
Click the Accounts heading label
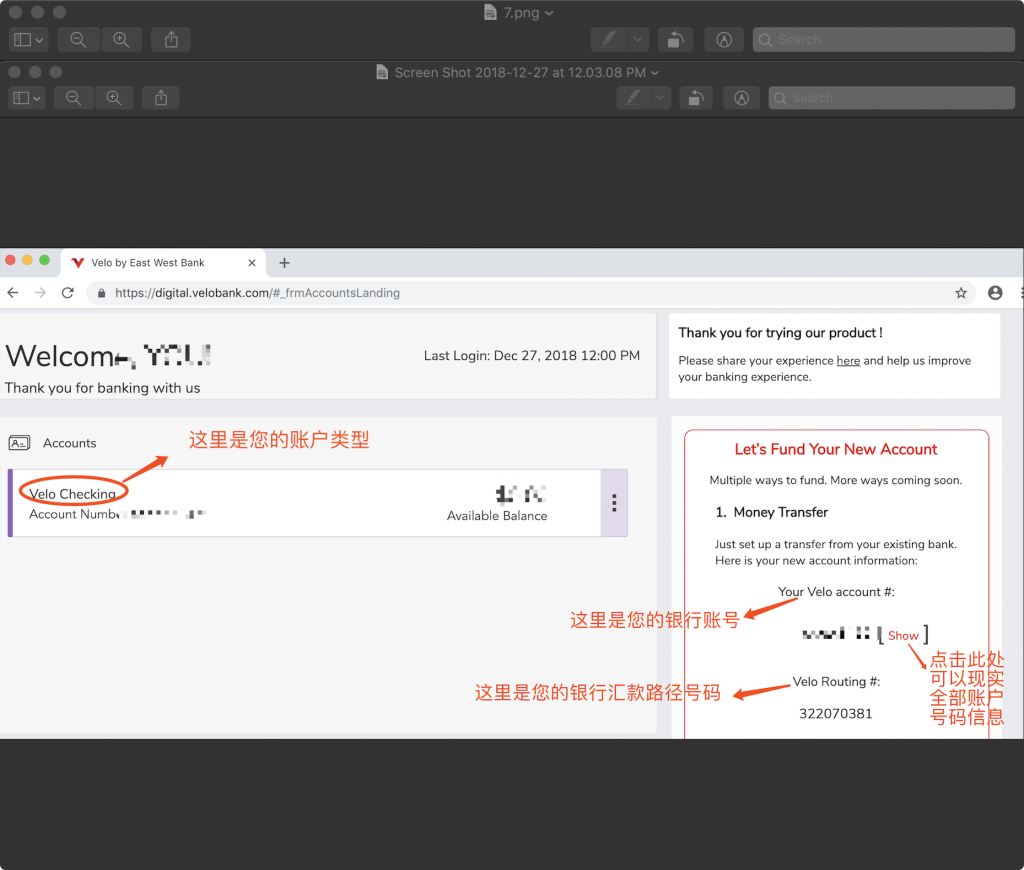click(70, 443)
